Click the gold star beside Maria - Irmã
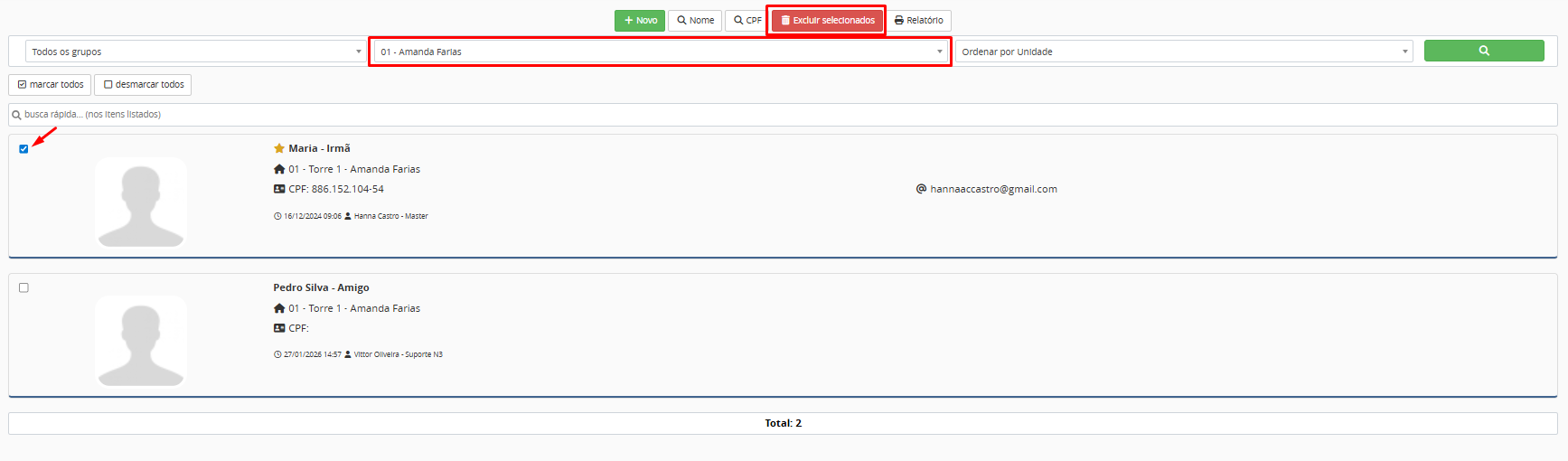This screenshot has height=461, width=1568. pos(279,148)
